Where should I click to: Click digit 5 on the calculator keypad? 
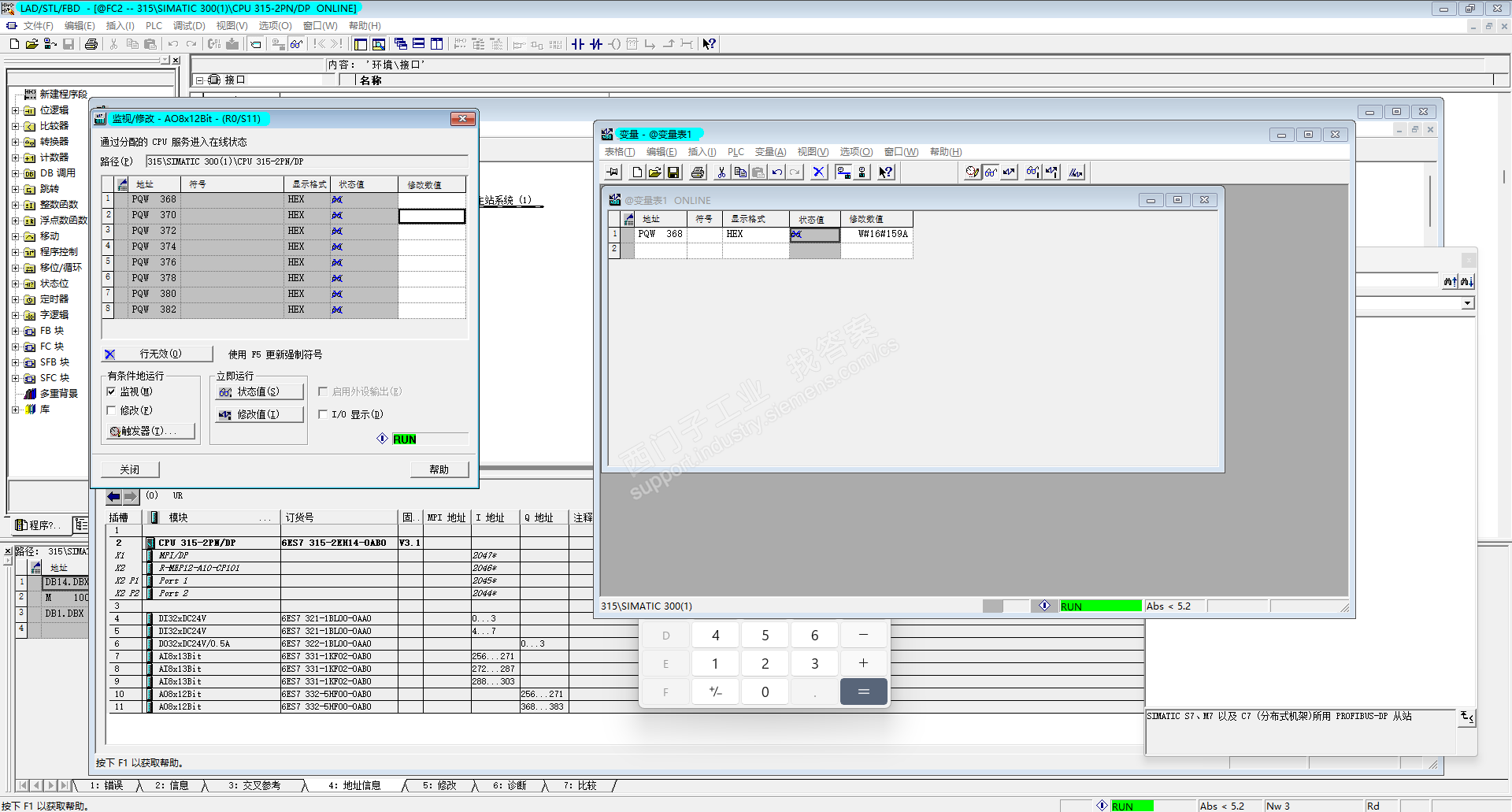[x=765, y=636]
